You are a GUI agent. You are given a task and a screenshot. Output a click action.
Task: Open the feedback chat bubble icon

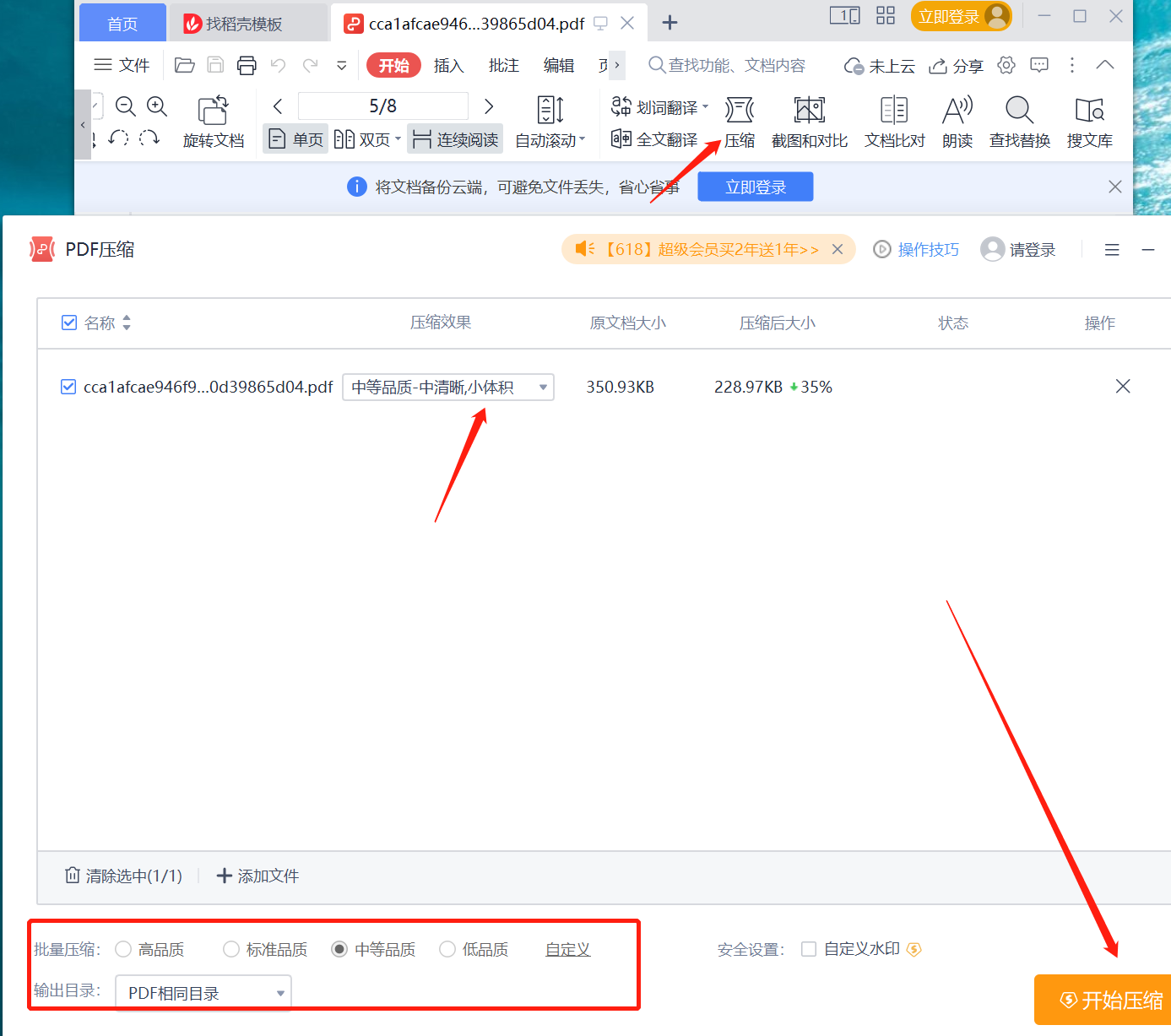click(1039, 65)
